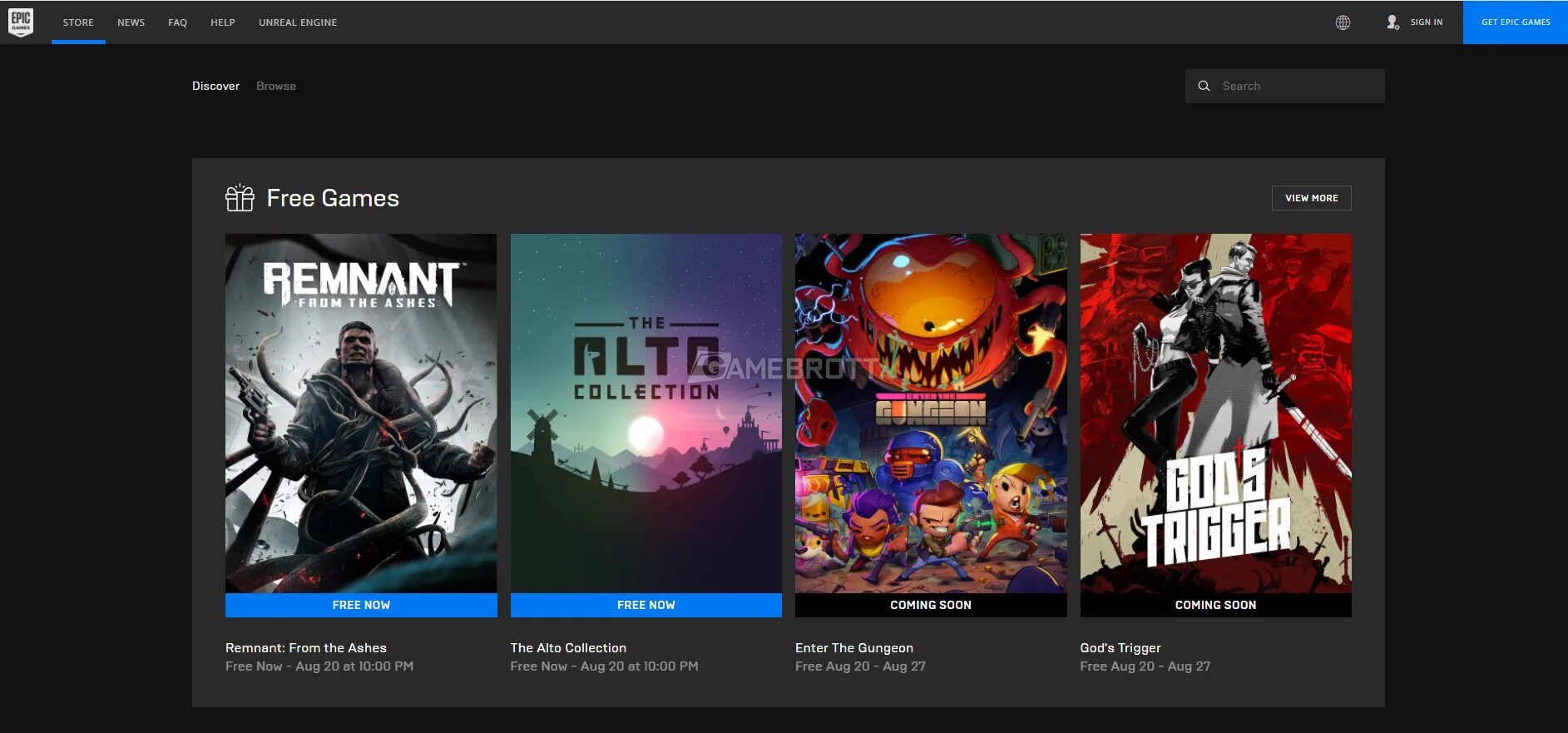Click the user profile icon beside Sign In
This screenshot has height=733, width=1568.
[1392, 22]
